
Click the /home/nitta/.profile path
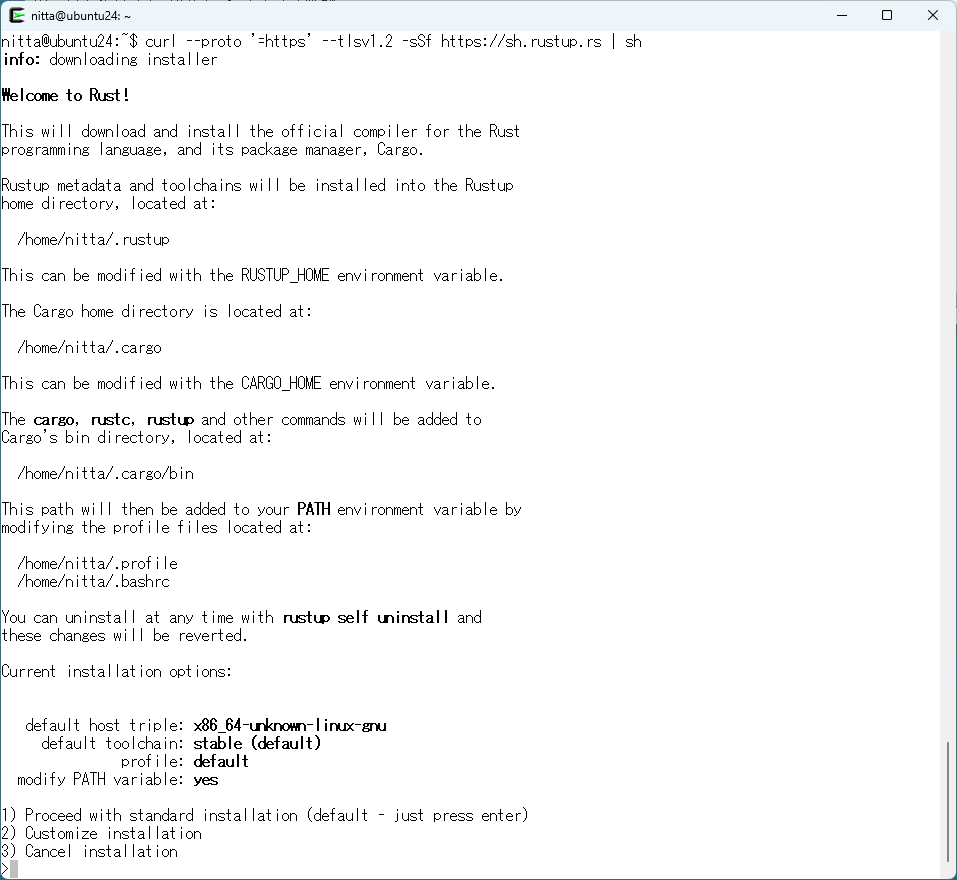[97, 563]
